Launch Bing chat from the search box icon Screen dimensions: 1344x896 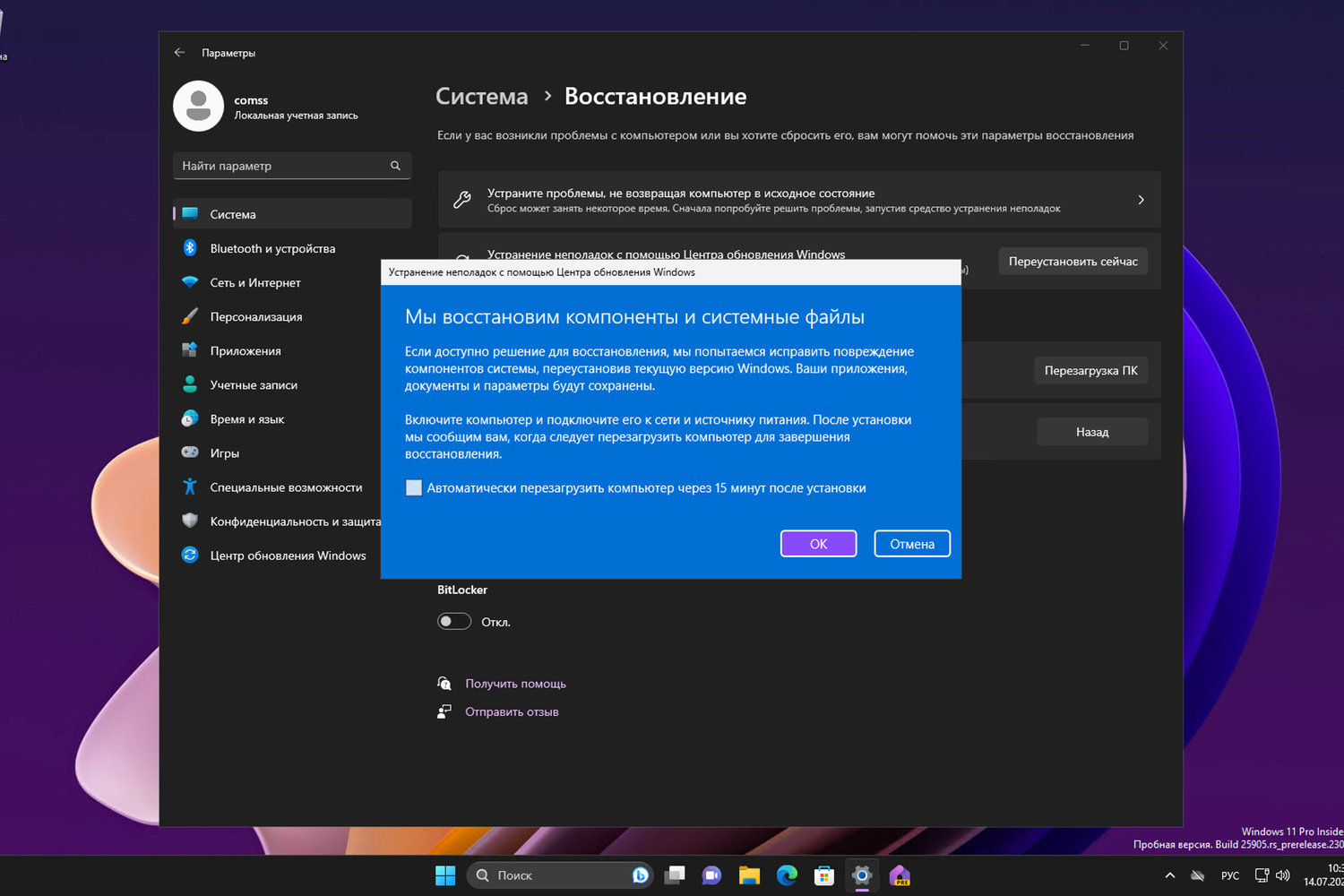point(640,875)
